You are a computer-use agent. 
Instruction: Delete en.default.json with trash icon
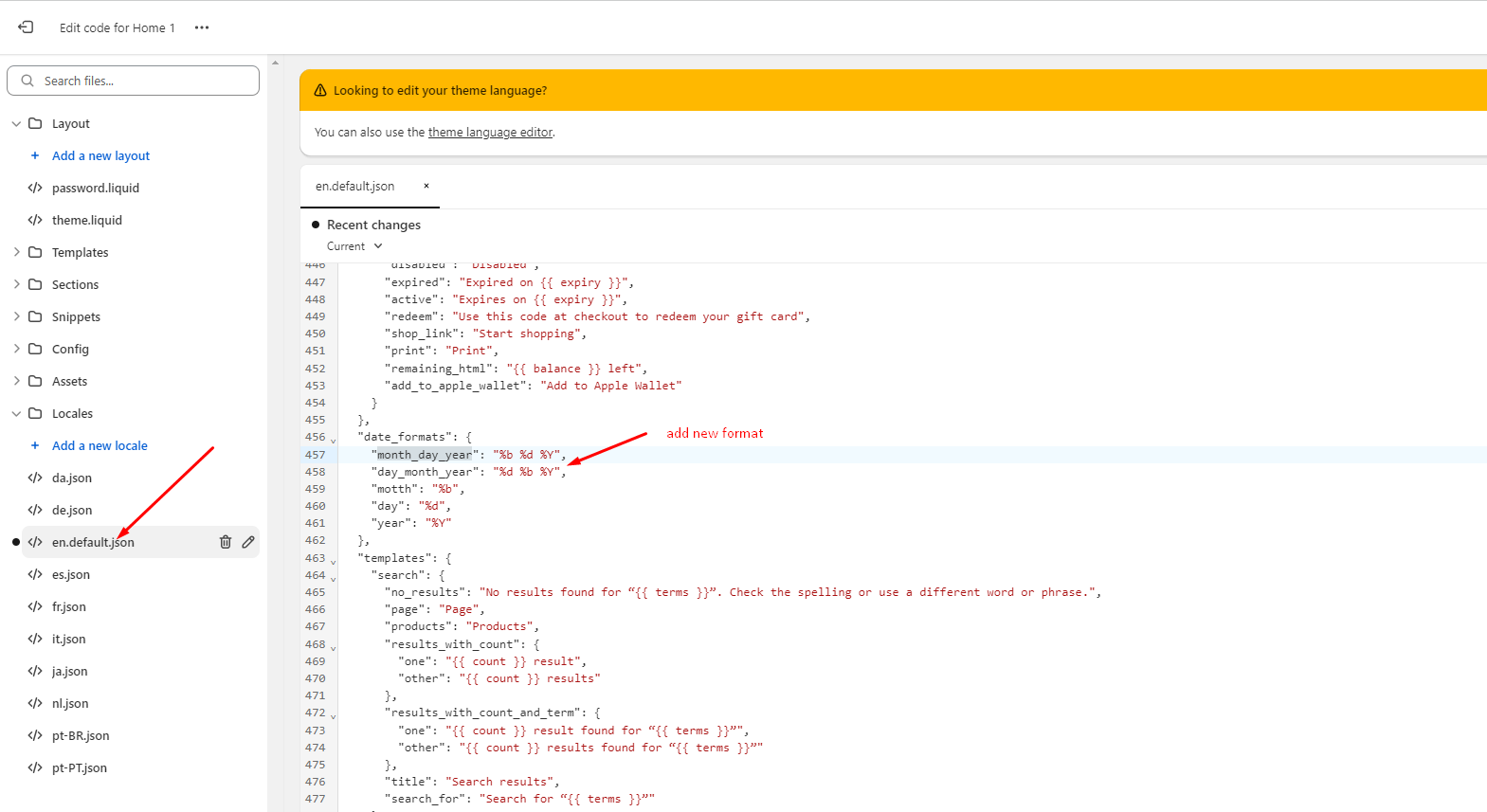tap(226, 542)
